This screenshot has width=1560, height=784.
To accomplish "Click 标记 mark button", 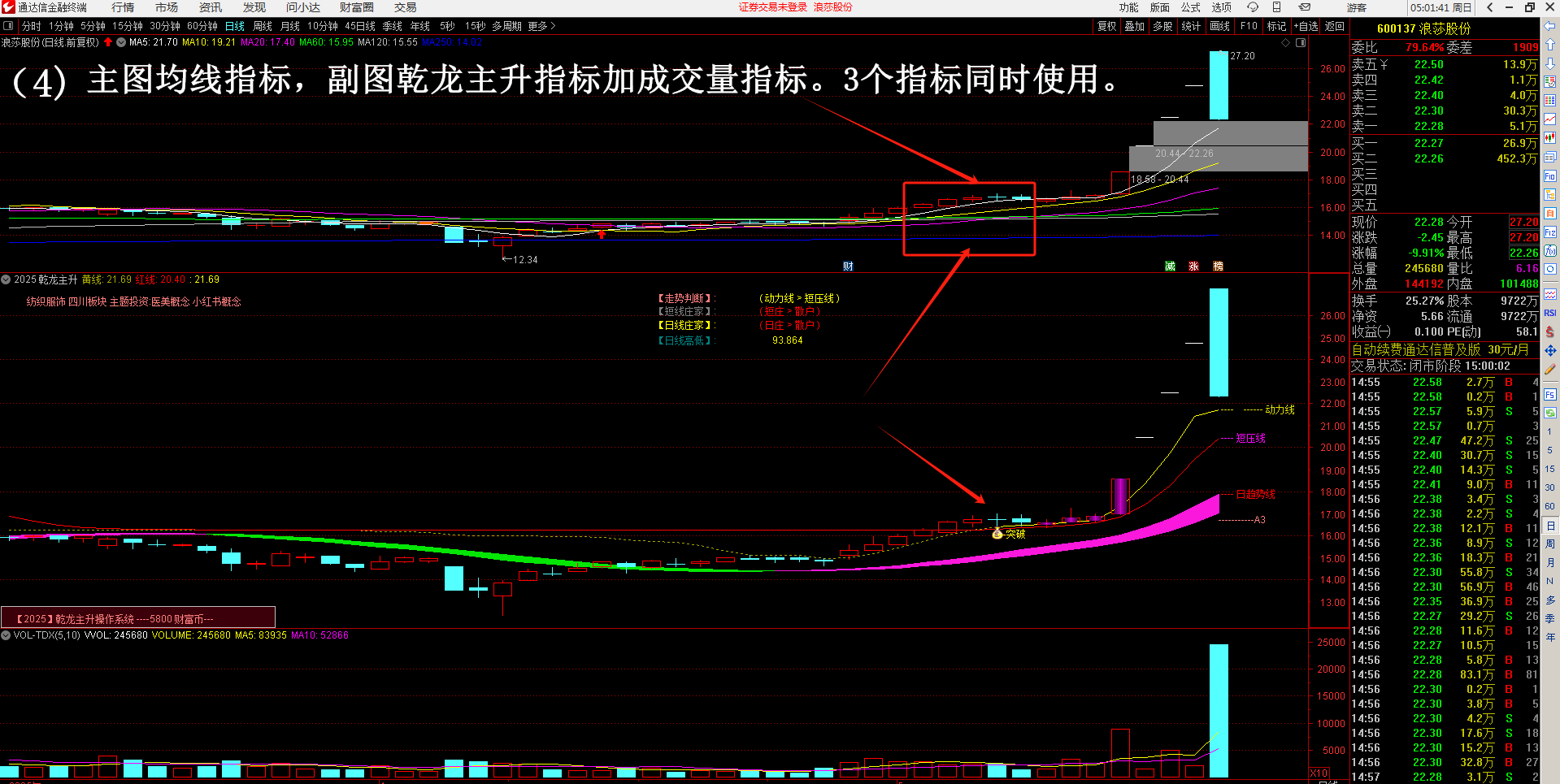I will tap(1276, 26).
